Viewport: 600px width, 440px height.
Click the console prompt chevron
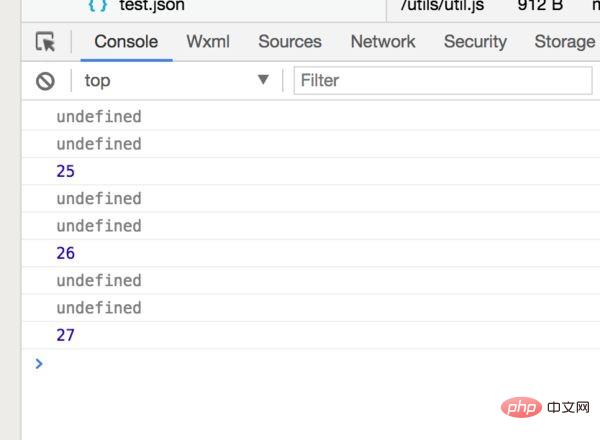(x=39, y=363)
